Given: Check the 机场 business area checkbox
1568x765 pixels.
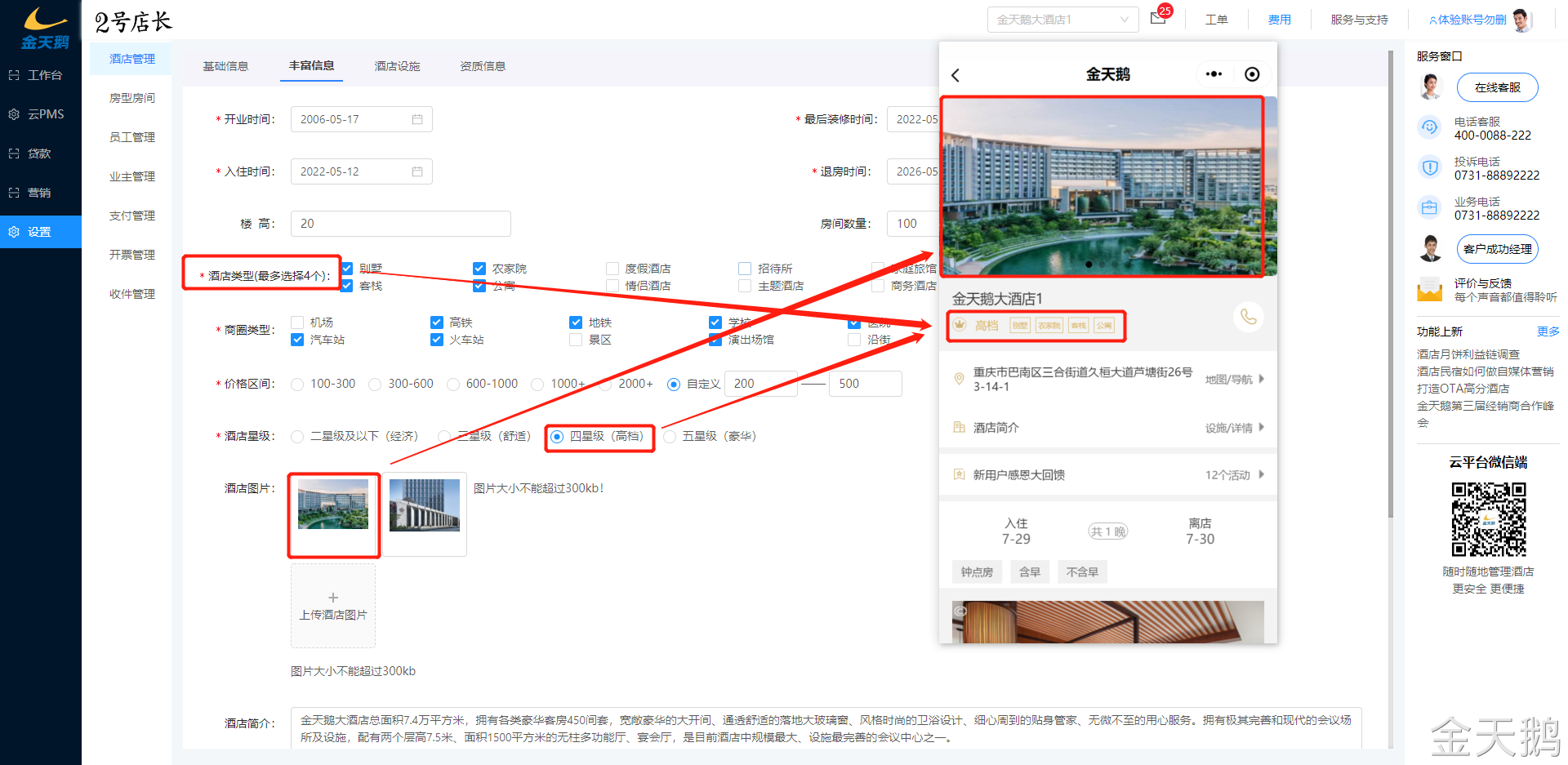Looking at the screenshot, I should click(297, 322).
